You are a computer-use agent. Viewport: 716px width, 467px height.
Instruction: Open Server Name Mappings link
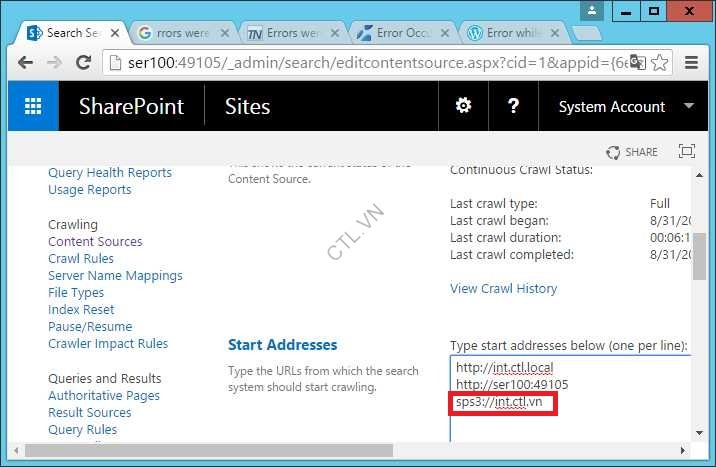115,276
